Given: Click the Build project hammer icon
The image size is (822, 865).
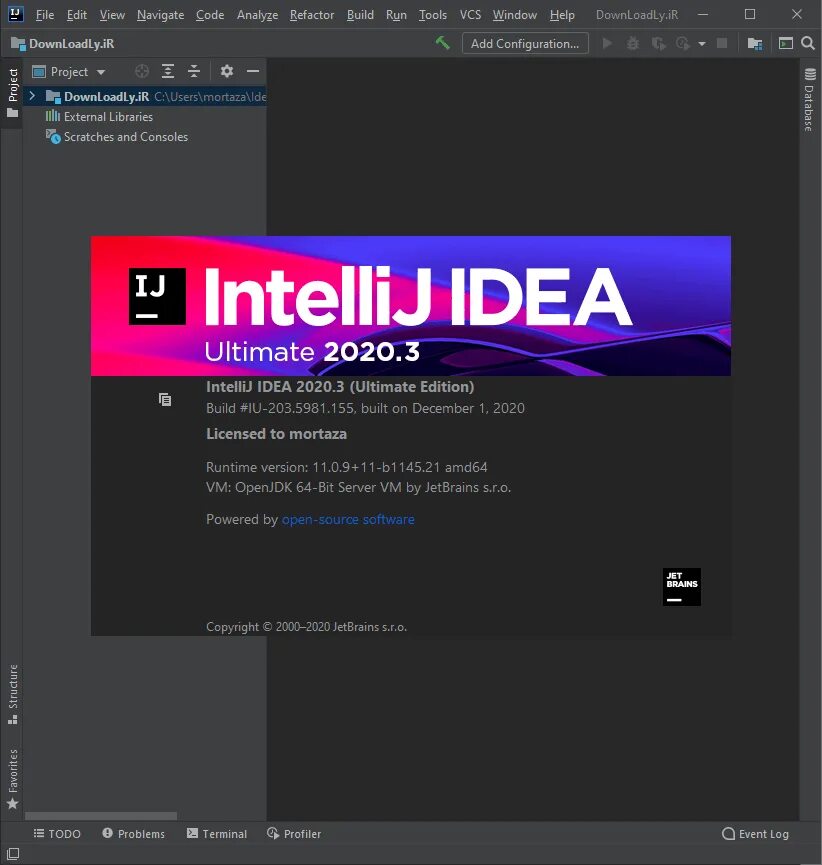Looking at the screenshot, I should (x=442, y=43).
